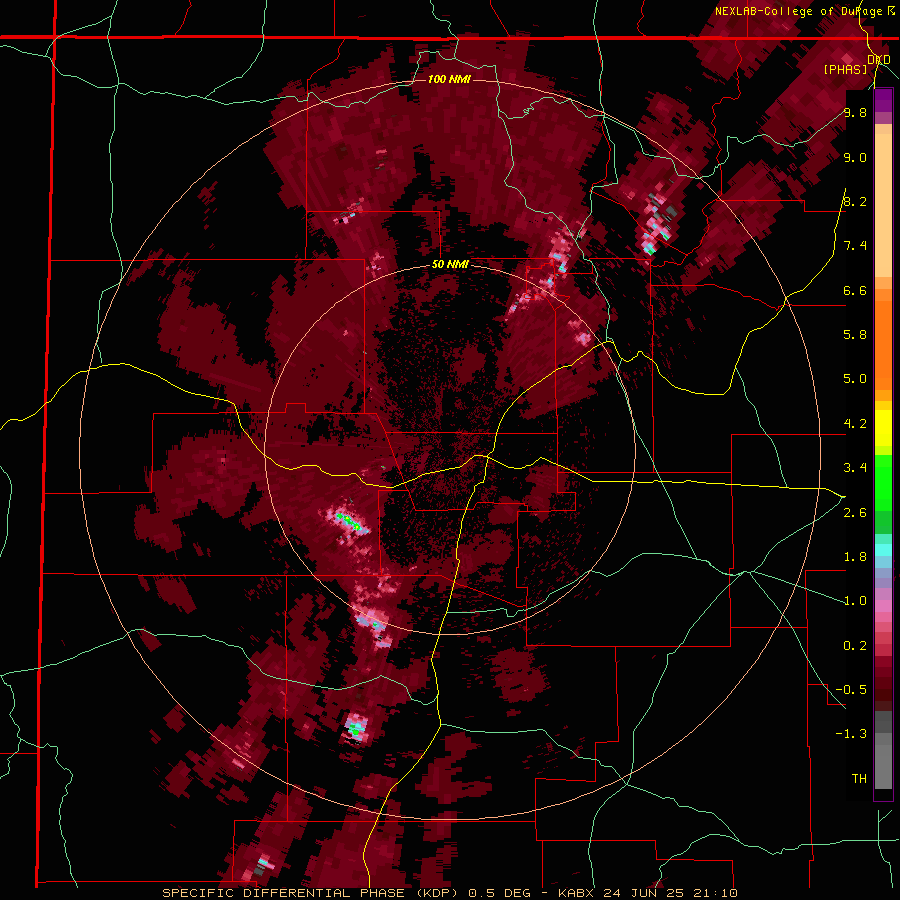The height and width of the screenshot is (900, 900).
Task: Pick the cyan band of the color bar
Action: 883,550
